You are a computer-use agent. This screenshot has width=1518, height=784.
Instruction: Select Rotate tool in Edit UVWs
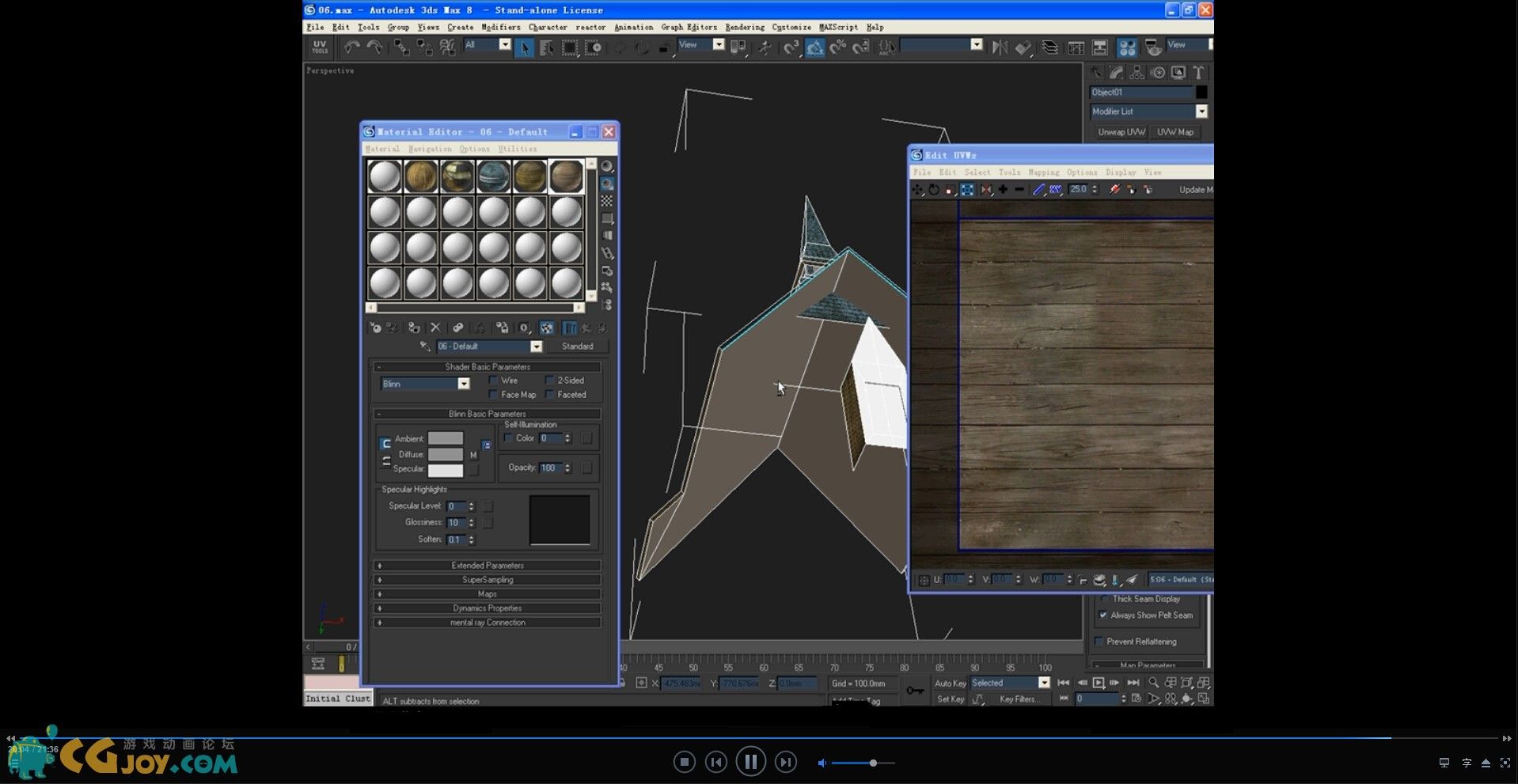tap(934, 190)
